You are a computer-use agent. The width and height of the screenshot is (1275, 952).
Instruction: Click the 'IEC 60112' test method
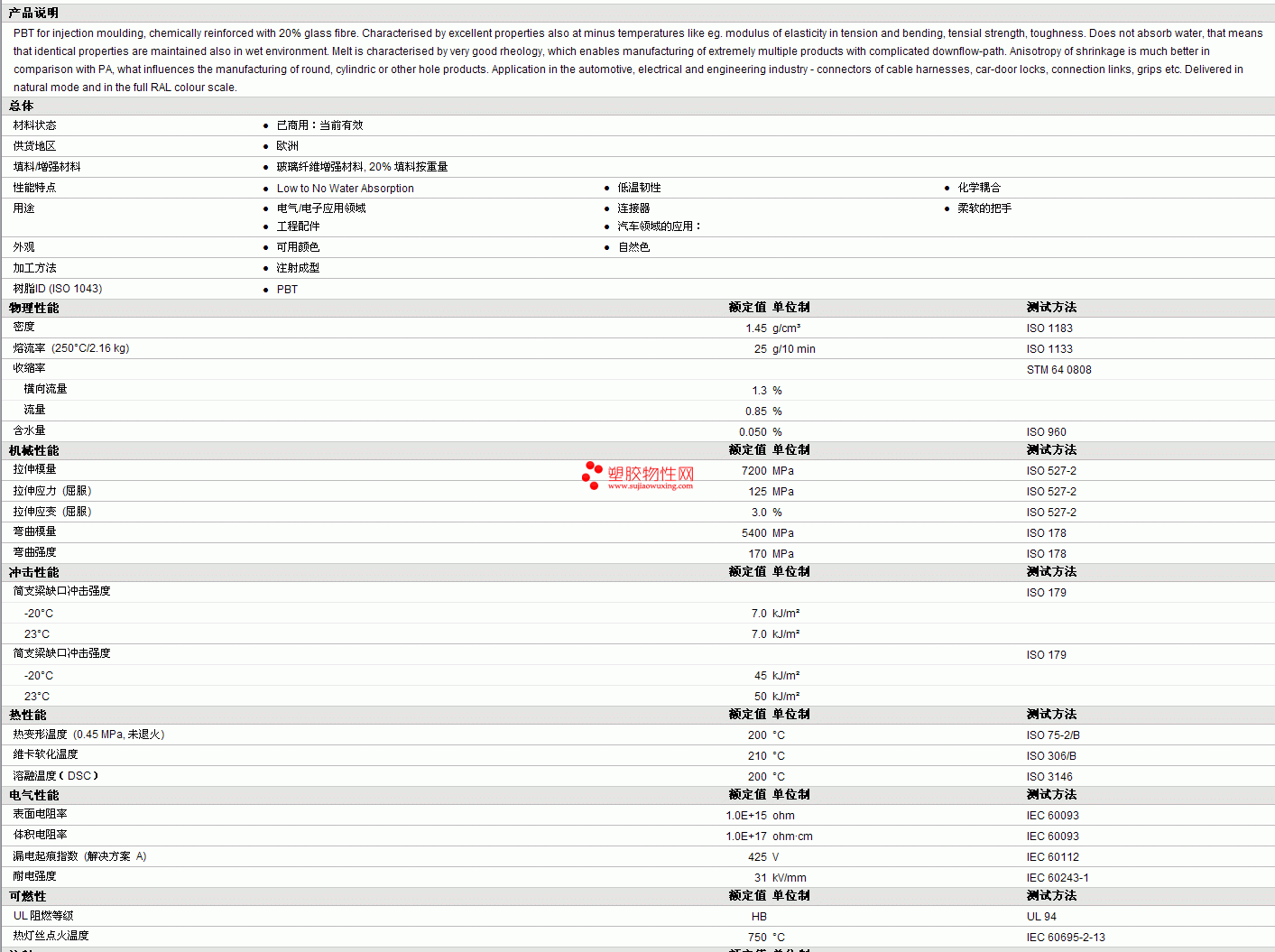tap(1053, 857)
